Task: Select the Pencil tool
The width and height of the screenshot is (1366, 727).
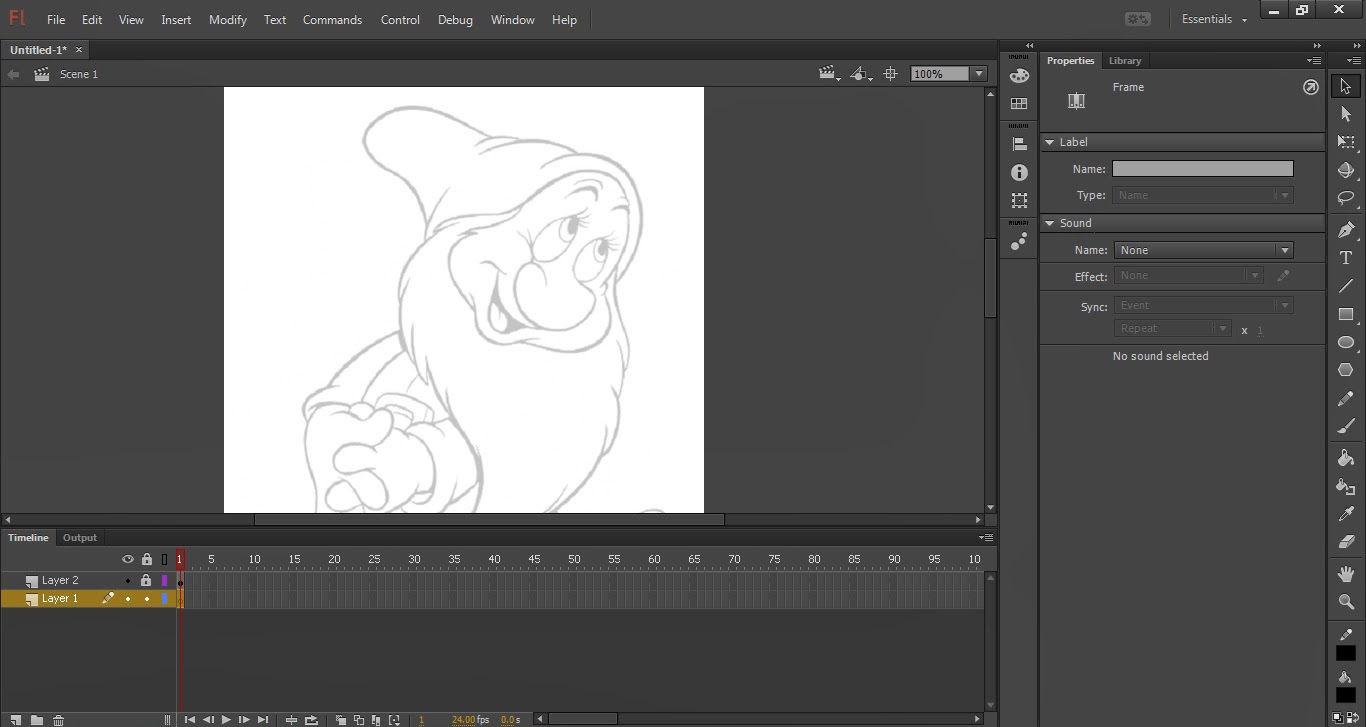Action: pos(1346,399)
